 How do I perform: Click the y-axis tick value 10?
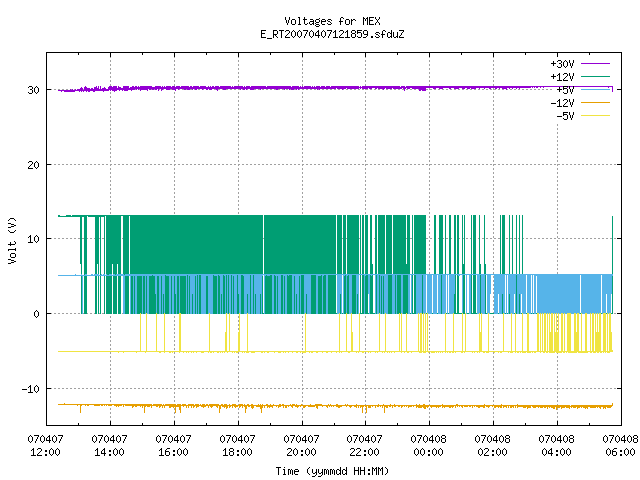pos(33,239)
